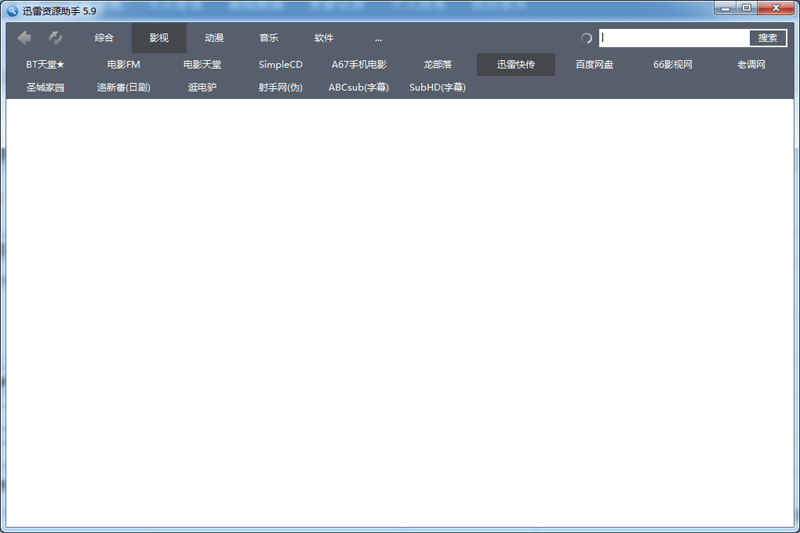The height and width of the screenshot is (533, 800).
Task: Select the ABCsub(字幕) subtitle source
Action: click(359, 87)
